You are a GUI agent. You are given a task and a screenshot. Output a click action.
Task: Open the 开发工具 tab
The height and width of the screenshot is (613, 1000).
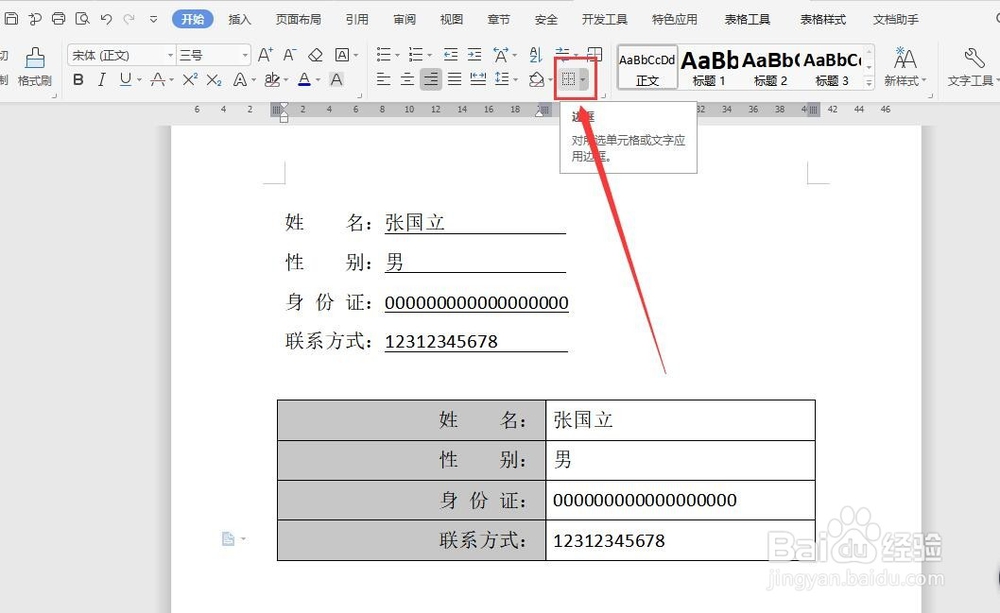605,19
